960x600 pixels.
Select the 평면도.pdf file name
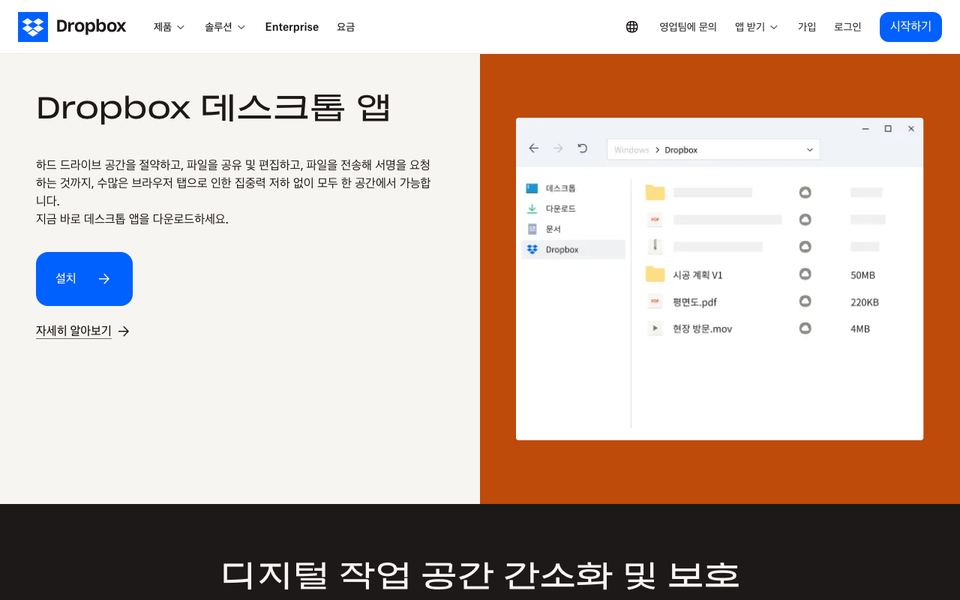694,302
